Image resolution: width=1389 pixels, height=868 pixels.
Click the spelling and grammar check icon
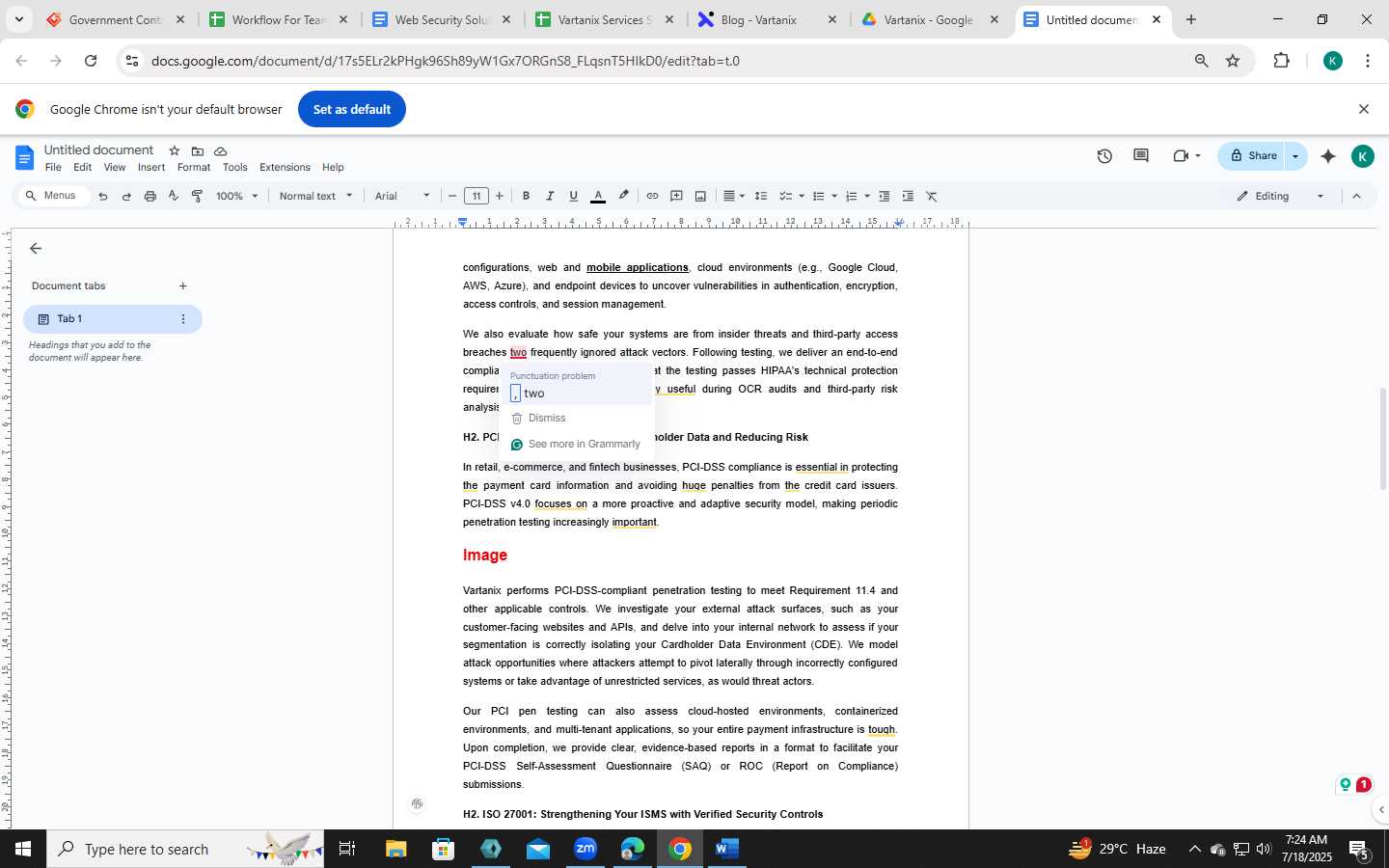coord(174,196)
